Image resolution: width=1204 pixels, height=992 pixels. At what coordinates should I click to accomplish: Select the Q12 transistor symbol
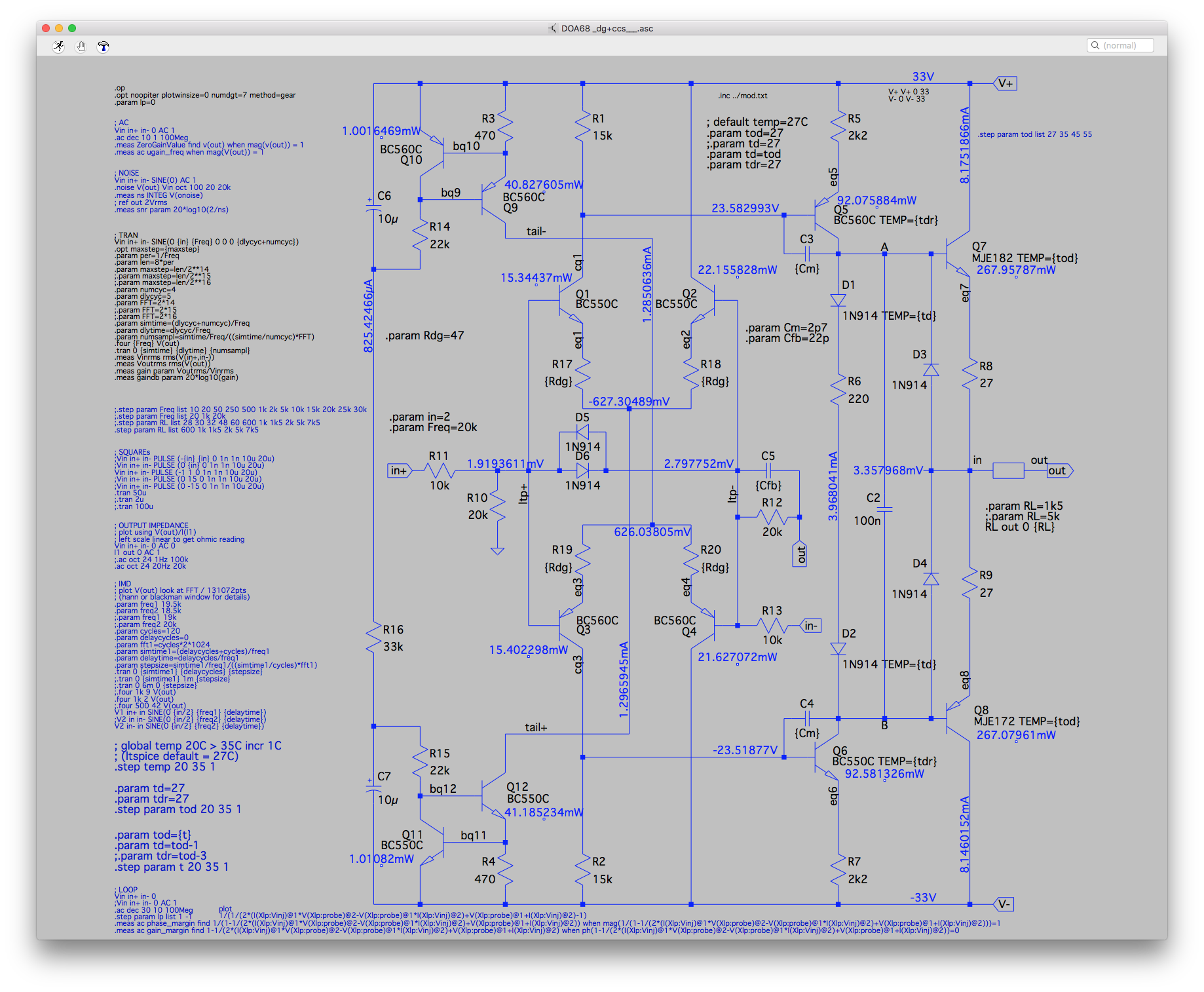point(494,795)
